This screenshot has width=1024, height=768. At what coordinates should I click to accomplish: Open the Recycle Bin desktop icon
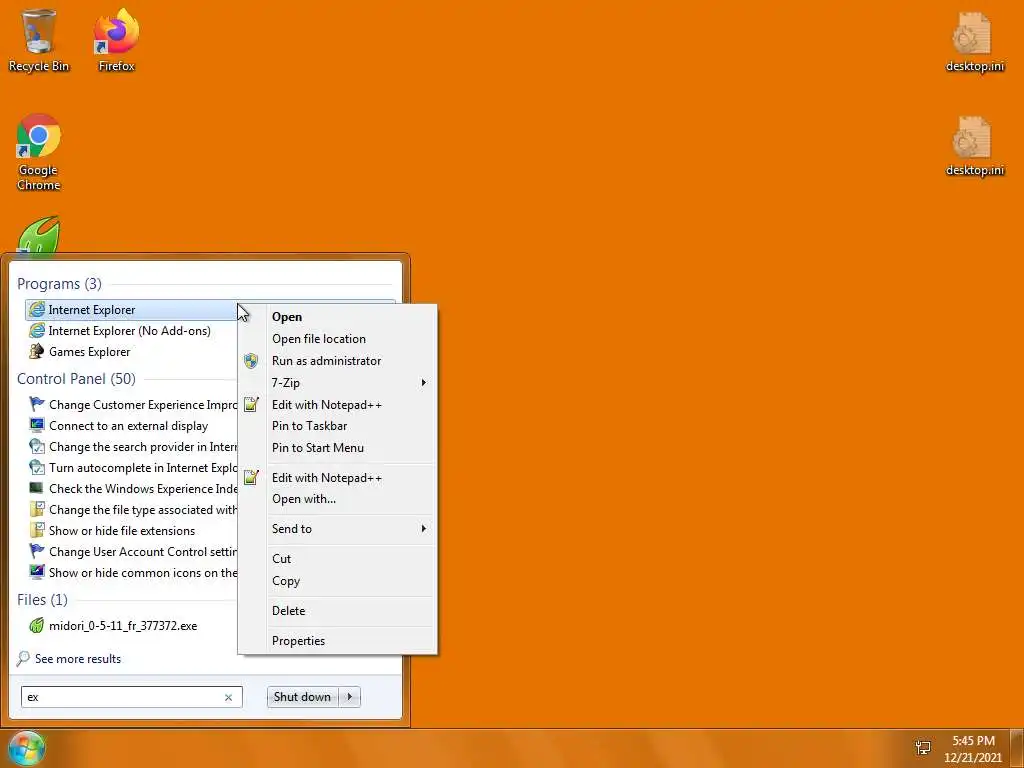tap(38, 40)
